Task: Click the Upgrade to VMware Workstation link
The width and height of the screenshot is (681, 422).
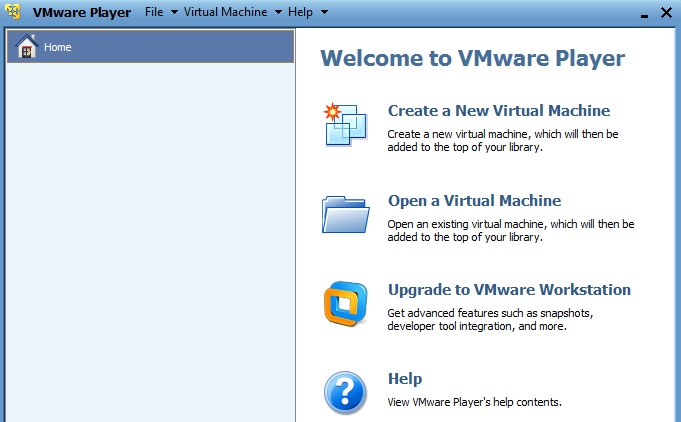Action: click(x=509, y=290)
